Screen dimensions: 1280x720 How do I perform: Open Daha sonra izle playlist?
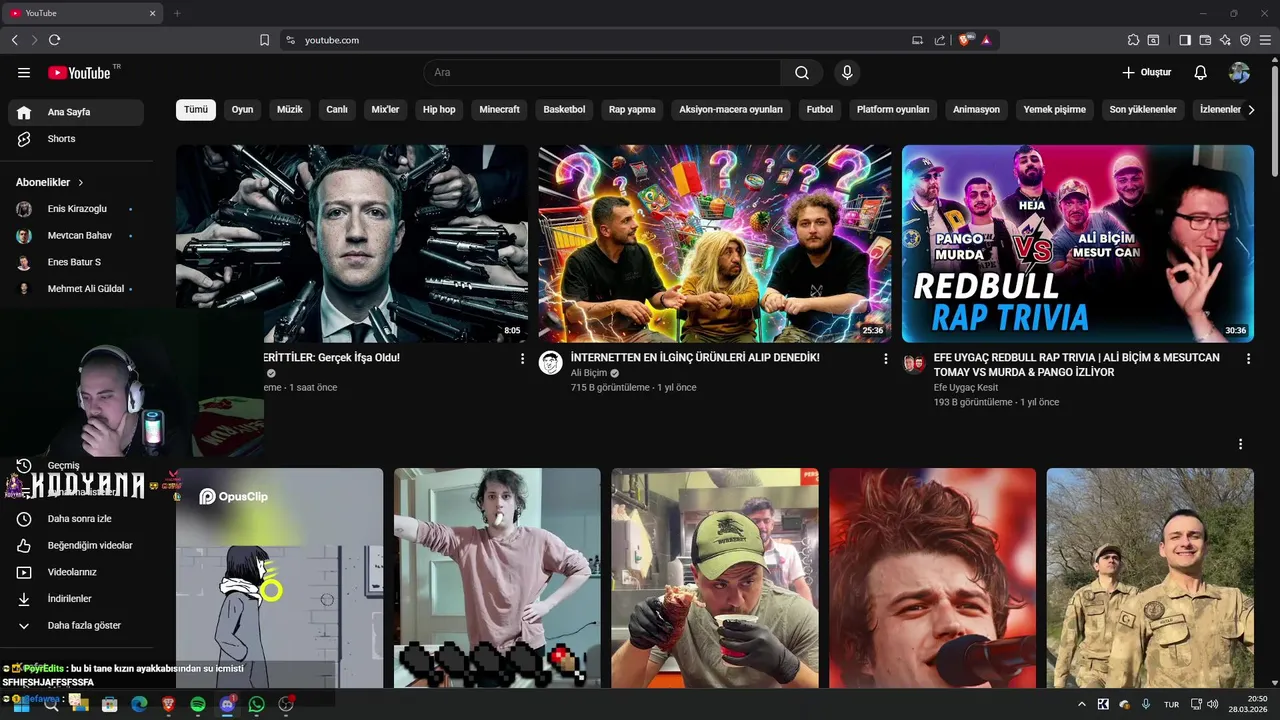pyautogui.click(x=76, y=519)
